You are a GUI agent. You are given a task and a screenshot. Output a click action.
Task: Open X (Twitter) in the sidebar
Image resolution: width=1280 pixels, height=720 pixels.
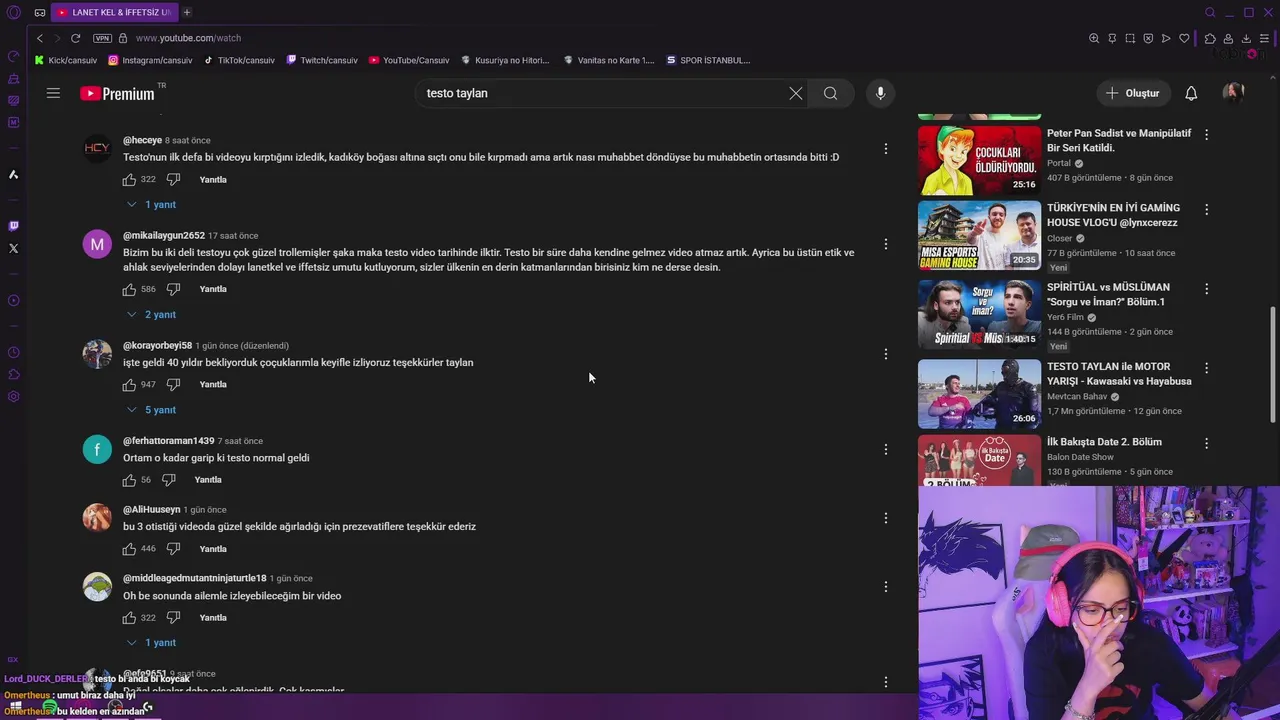click(13, 248)
